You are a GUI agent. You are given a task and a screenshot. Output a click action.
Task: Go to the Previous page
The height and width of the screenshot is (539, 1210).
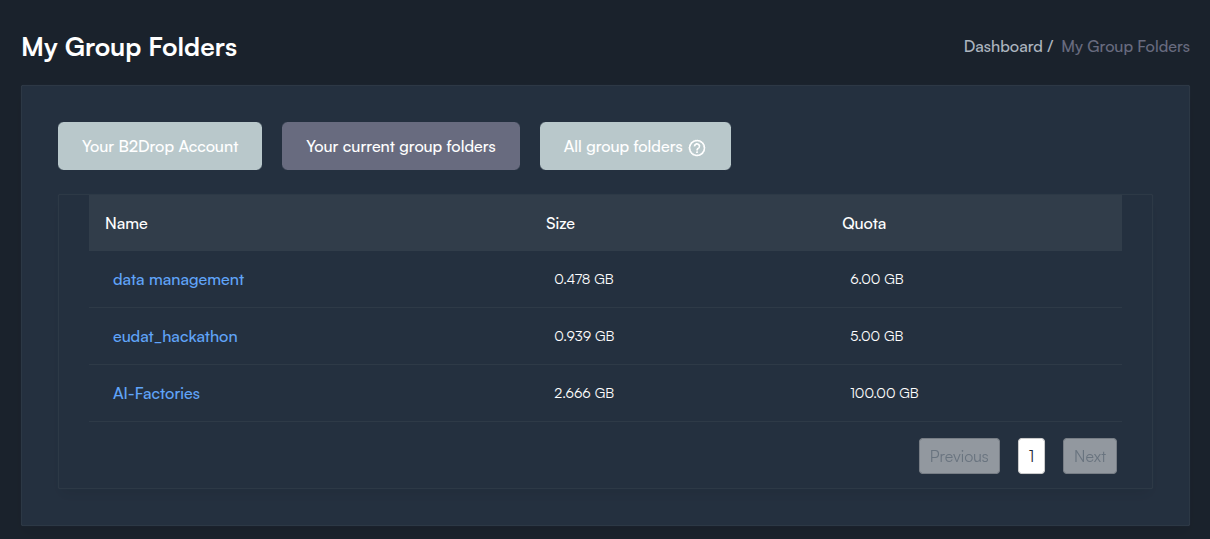[x=959, y=456]
